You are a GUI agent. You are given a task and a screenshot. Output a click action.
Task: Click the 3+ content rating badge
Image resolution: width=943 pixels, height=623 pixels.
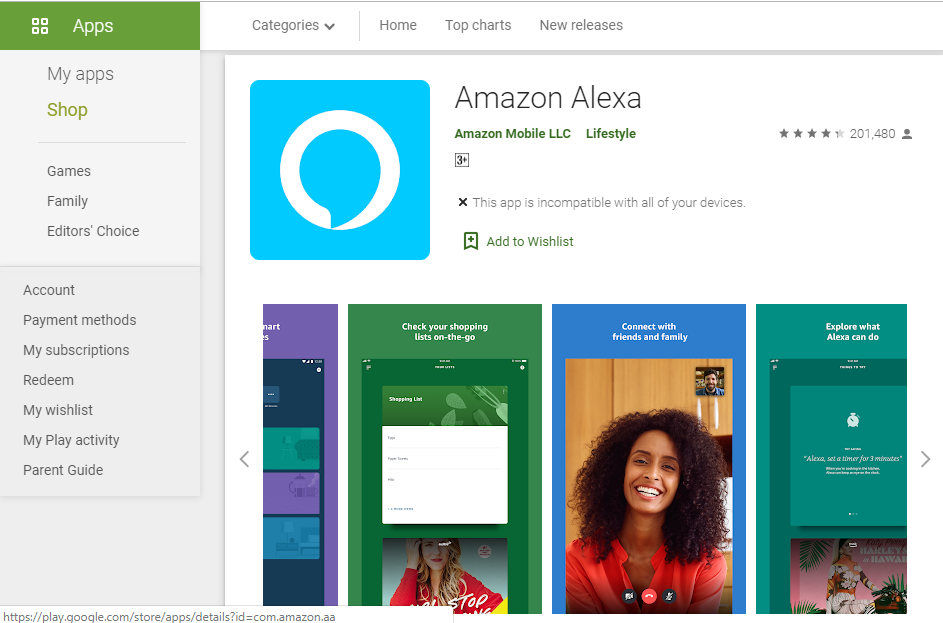(x=462, y=160)
